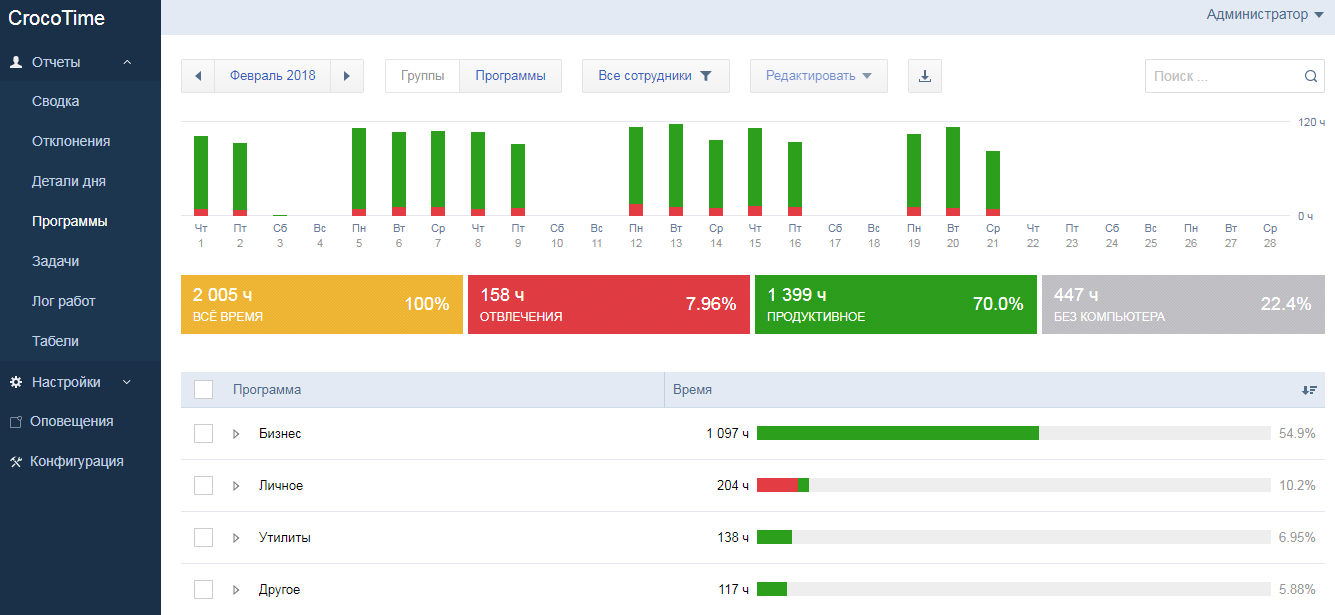Go to previous month using left arrow

coord(198,76)
